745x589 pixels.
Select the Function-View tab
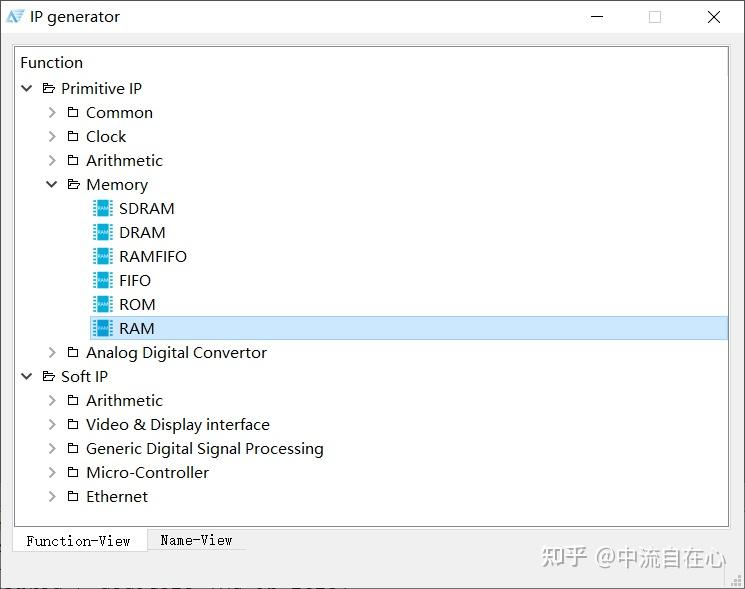(79, 541)
